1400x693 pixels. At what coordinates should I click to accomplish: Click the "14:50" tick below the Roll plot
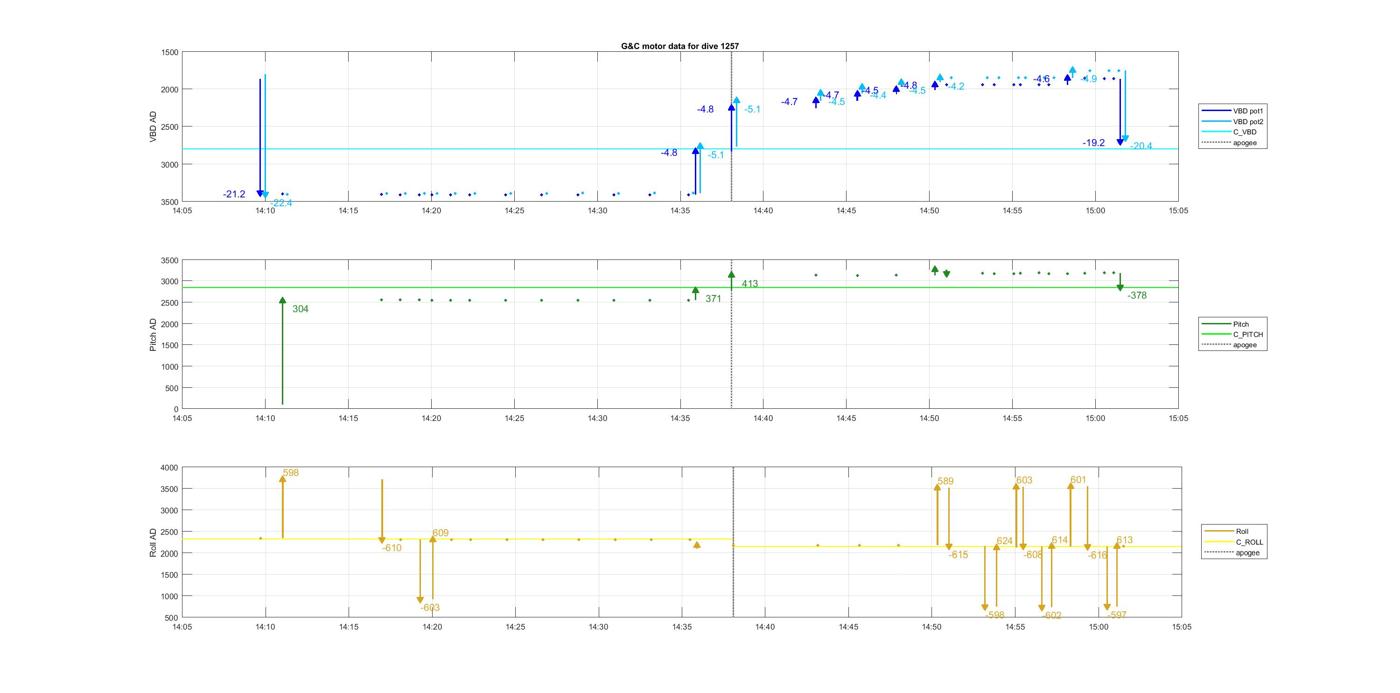(x=931, y=627)
